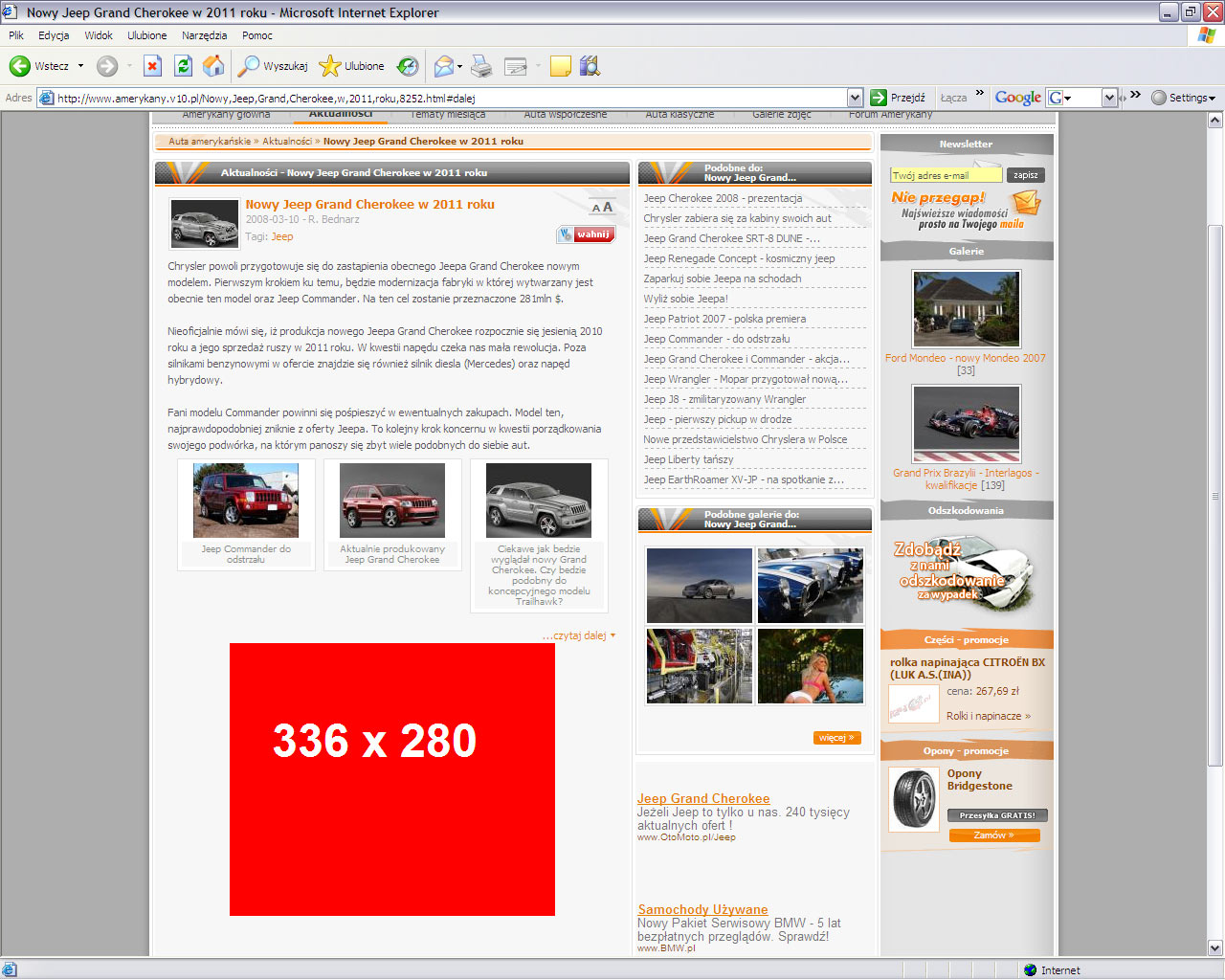Viewport: 1225px width, 980px height.
Task: Open the Wstecz history dropdown arrow
Action: pos(80,66)
